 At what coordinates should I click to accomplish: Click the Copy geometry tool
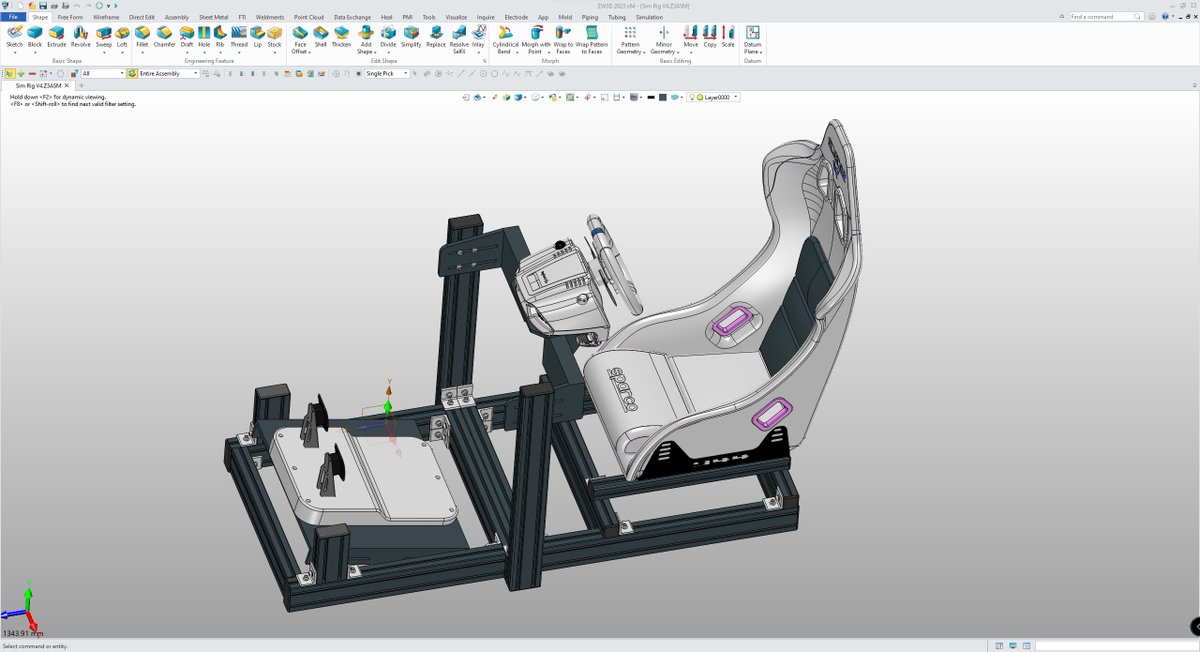710,38
